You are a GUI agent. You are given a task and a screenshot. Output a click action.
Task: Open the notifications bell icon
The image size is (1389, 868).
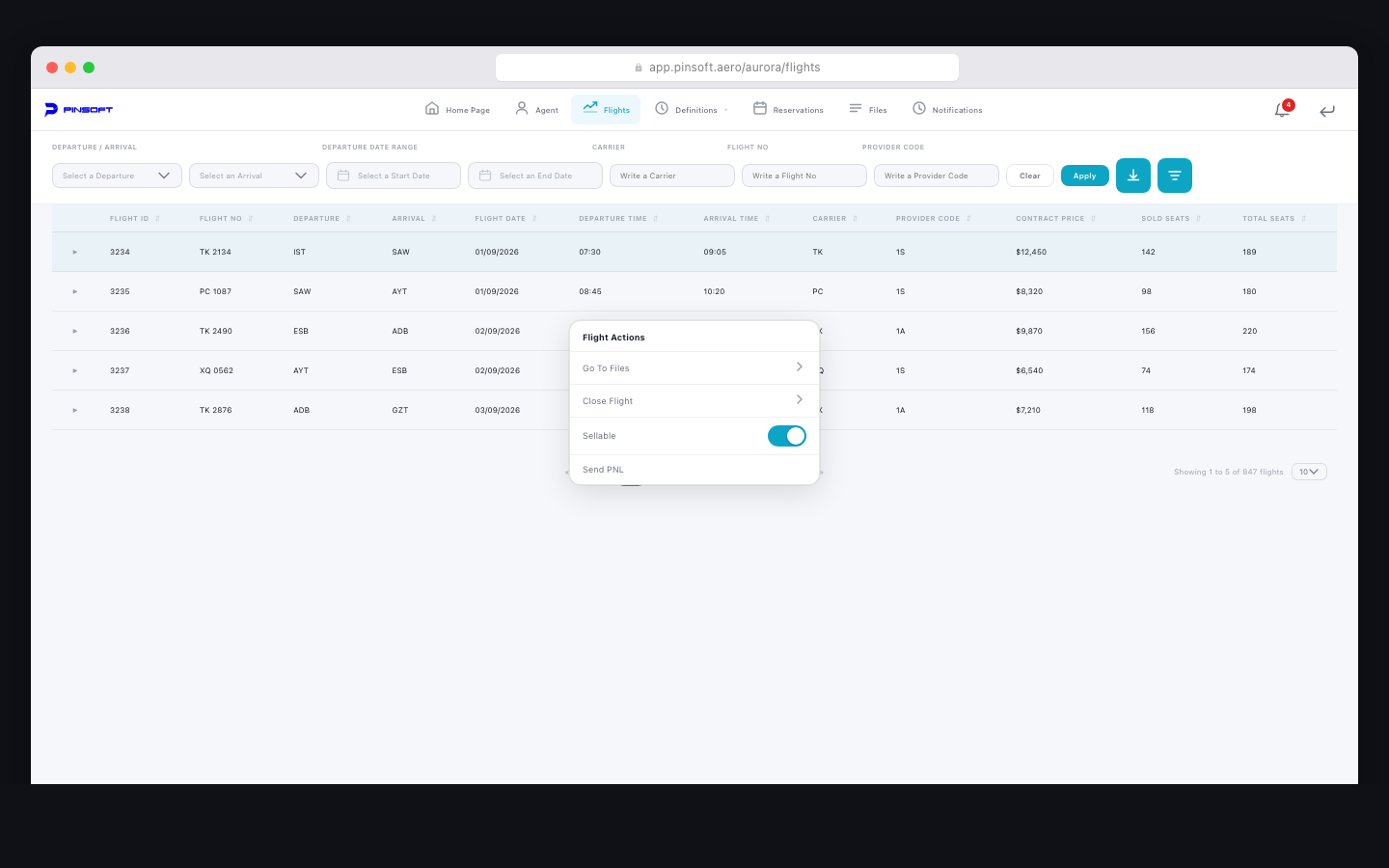[1281, 110]
